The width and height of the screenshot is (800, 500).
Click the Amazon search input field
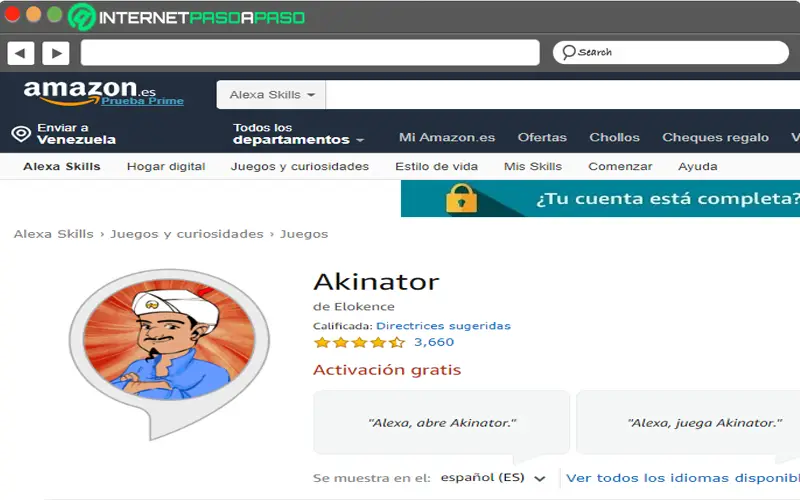[x=563, y=95]
